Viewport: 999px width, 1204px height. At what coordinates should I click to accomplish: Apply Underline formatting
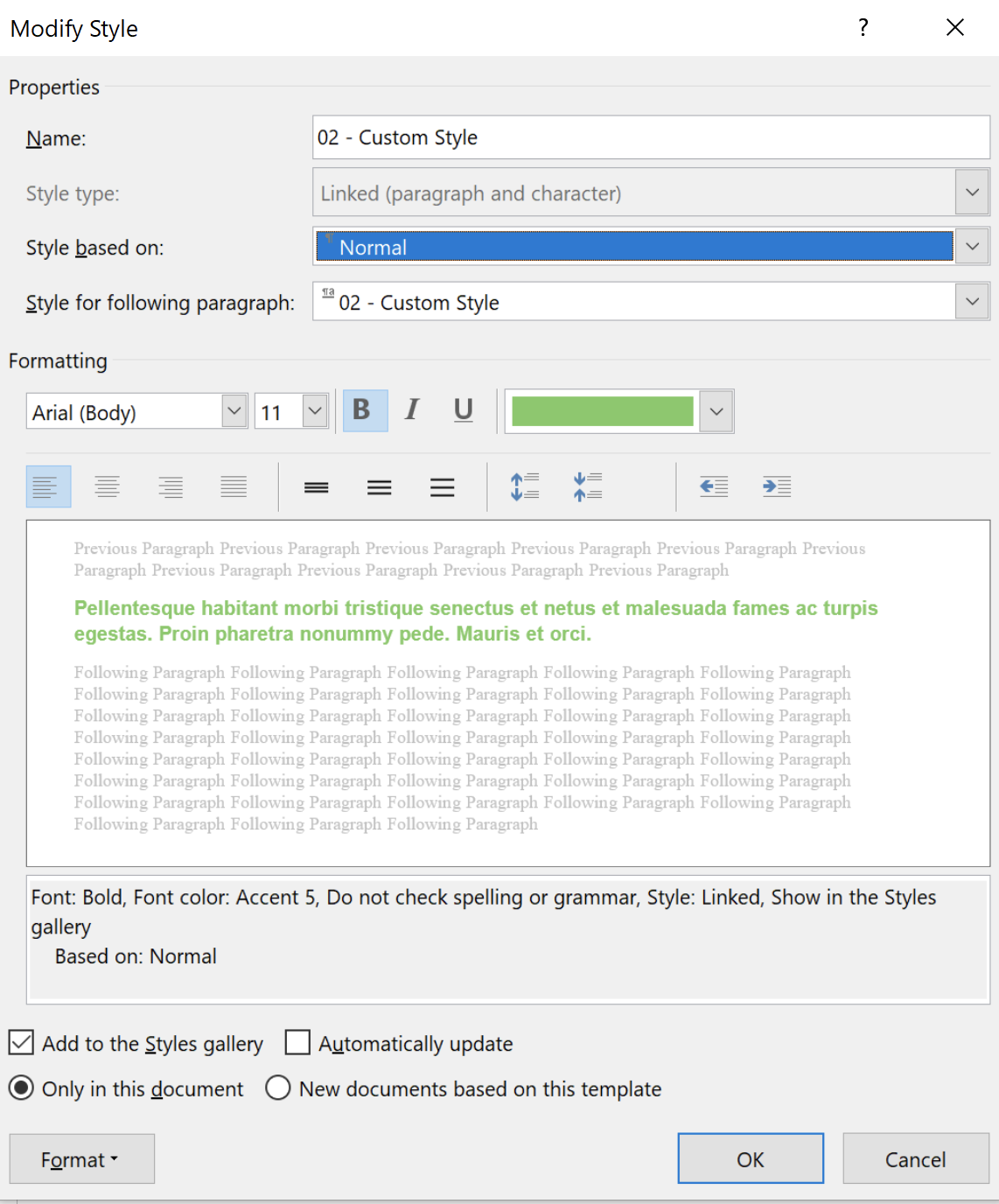[464, 410]
